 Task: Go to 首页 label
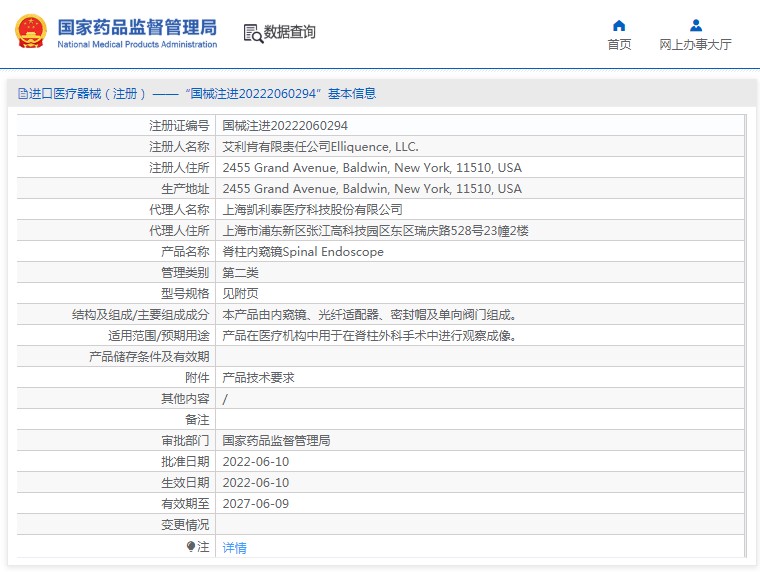619,45
